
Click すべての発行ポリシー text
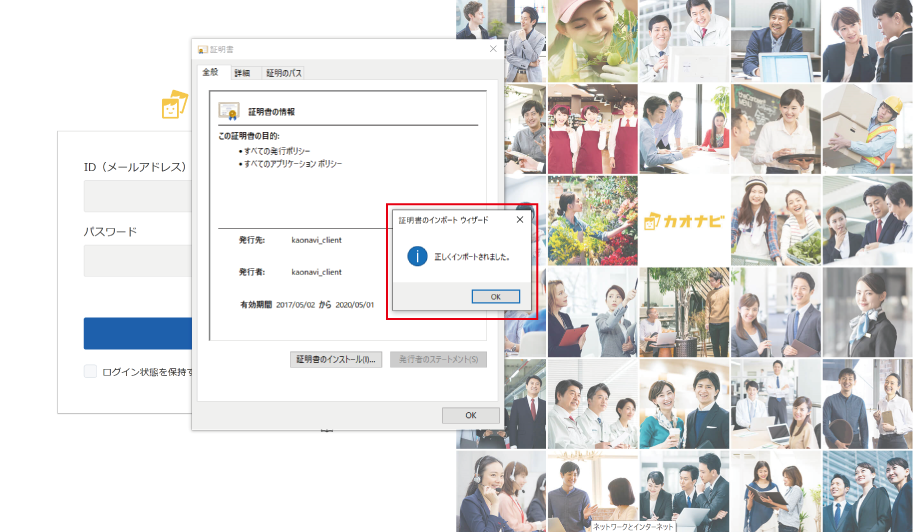(x=277, y=151)
